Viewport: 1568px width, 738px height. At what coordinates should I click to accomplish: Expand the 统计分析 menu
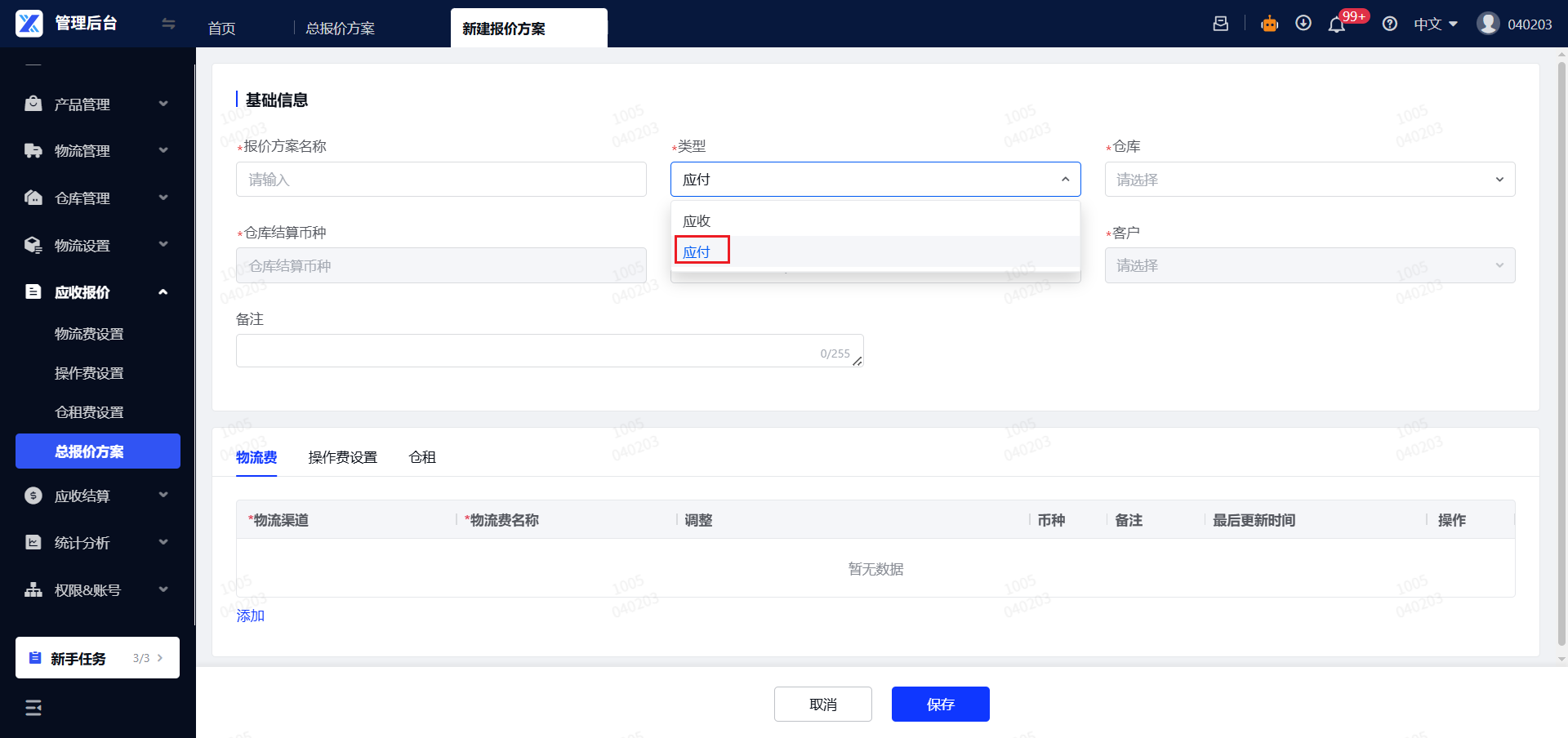163,542
